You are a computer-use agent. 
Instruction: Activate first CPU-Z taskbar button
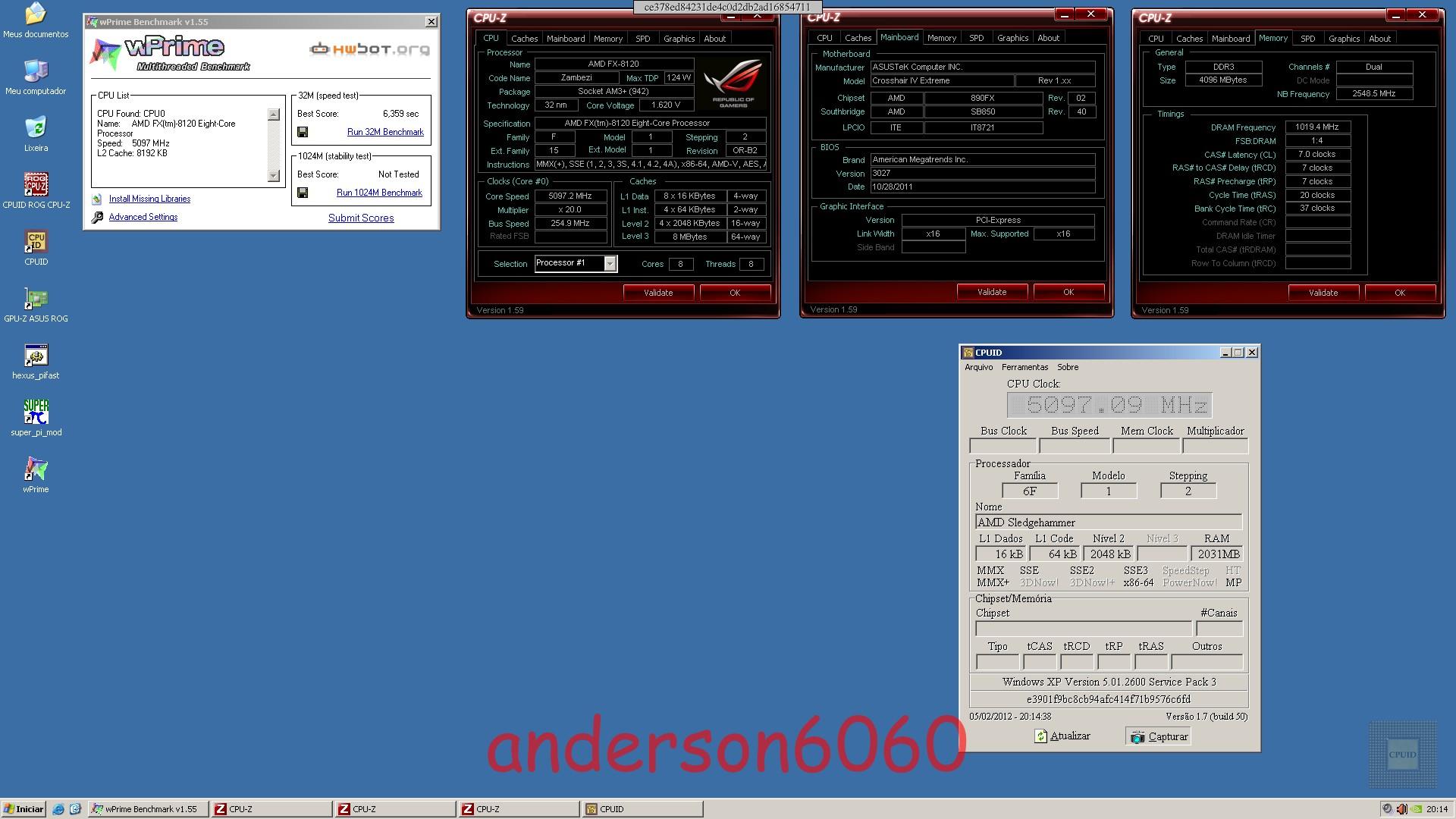click(271, 809)
